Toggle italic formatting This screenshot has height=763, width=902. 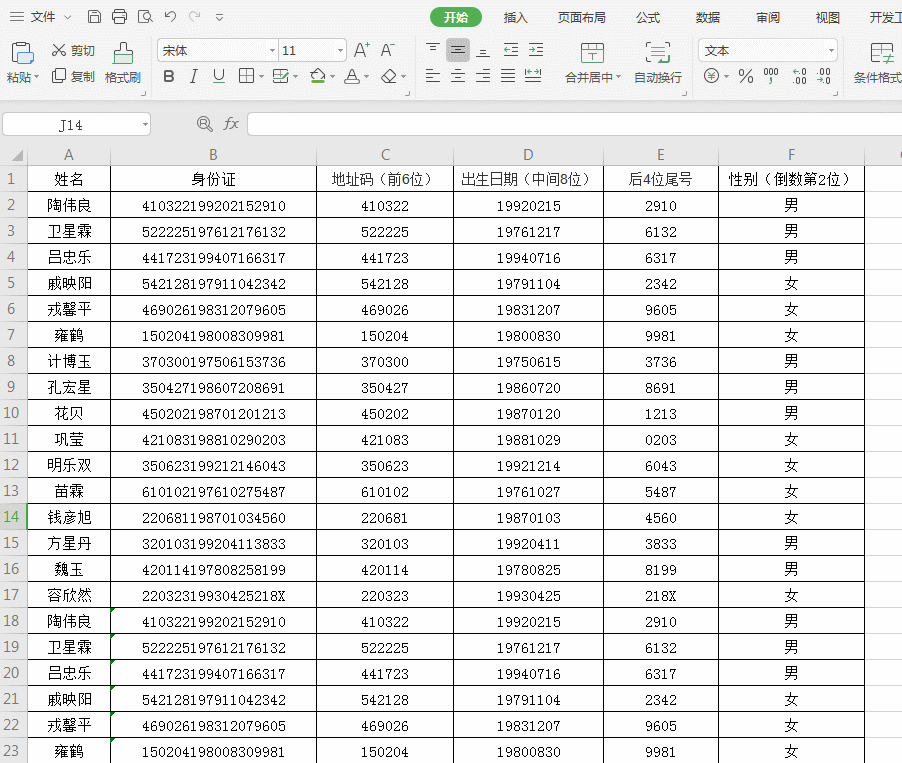point(193,77)
